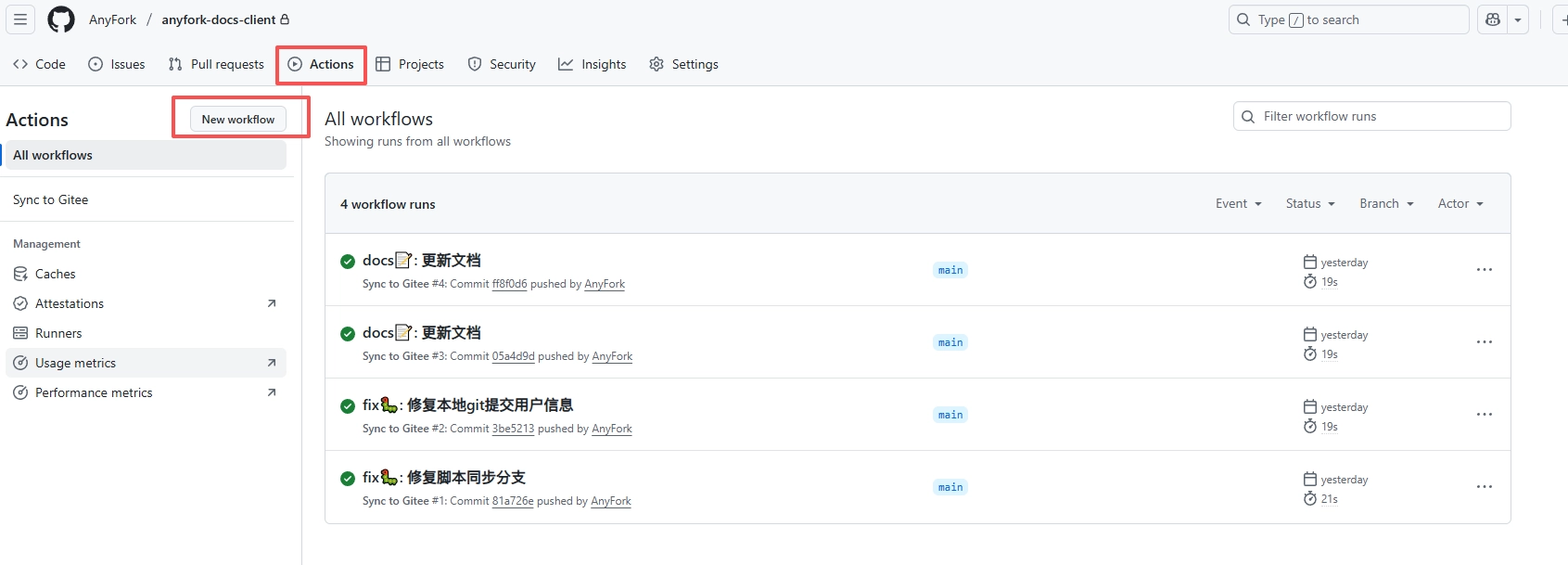Open the Caches management page
1568x565 pixels.
pos(56,274)
